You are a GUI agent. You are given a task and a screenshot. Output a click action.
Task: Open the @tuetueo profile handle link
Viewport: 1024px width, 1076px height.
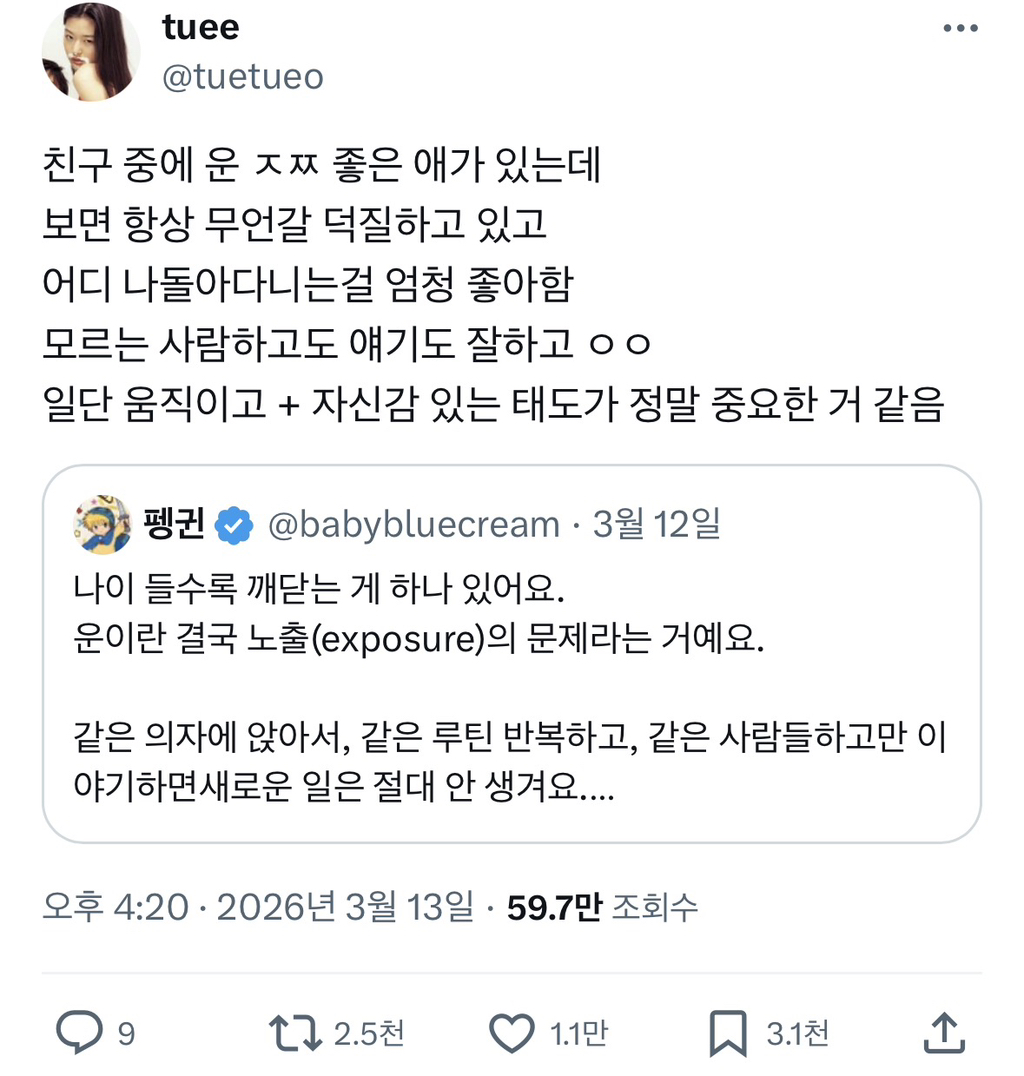[x=240, y=76]
